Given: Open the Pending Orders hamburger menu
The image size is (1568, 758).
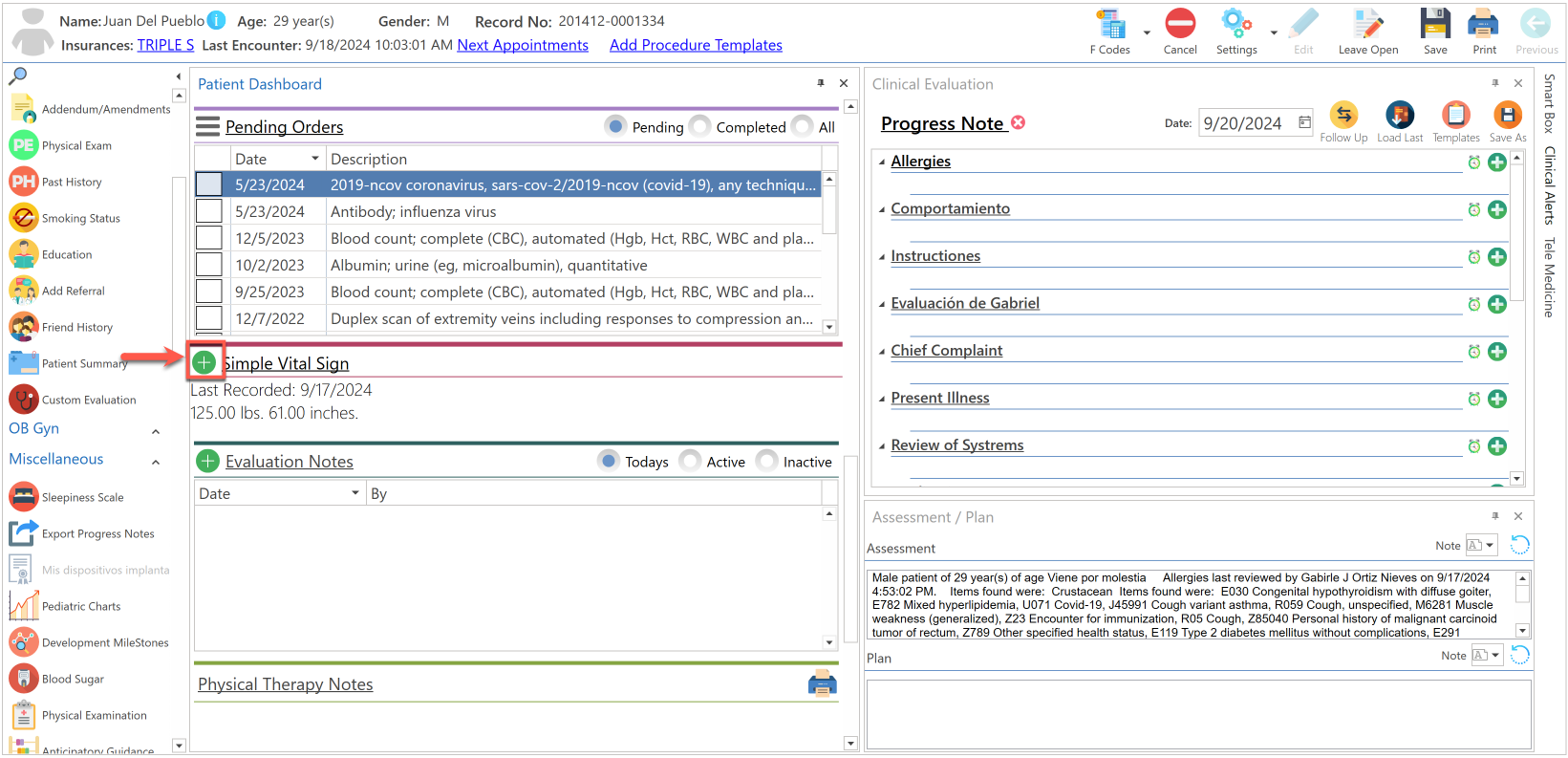Looking at the screenshot, I should (x=207, y=126).
